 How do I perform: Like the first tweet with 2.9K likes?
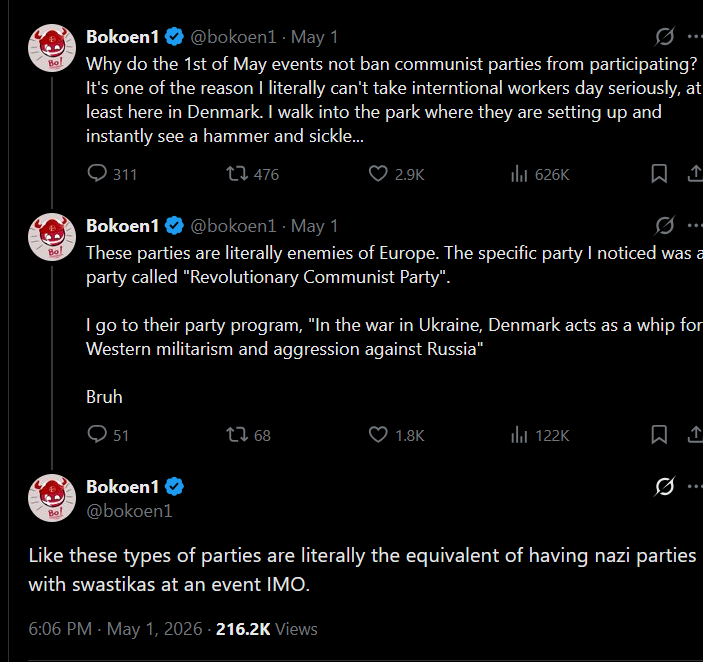pos(396,174)
